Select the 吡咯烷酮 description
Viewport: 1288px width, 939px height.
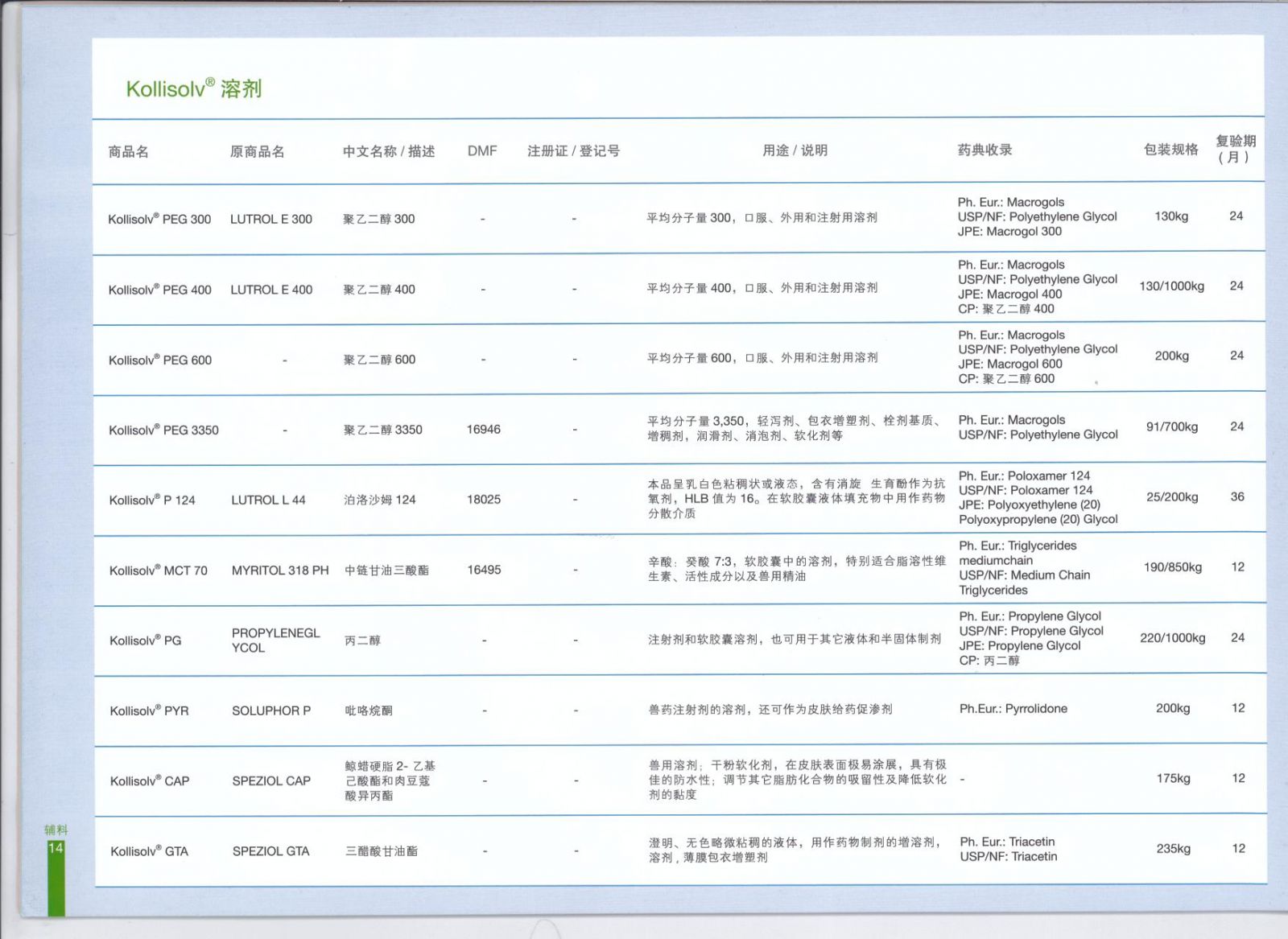tap(369, 710)
